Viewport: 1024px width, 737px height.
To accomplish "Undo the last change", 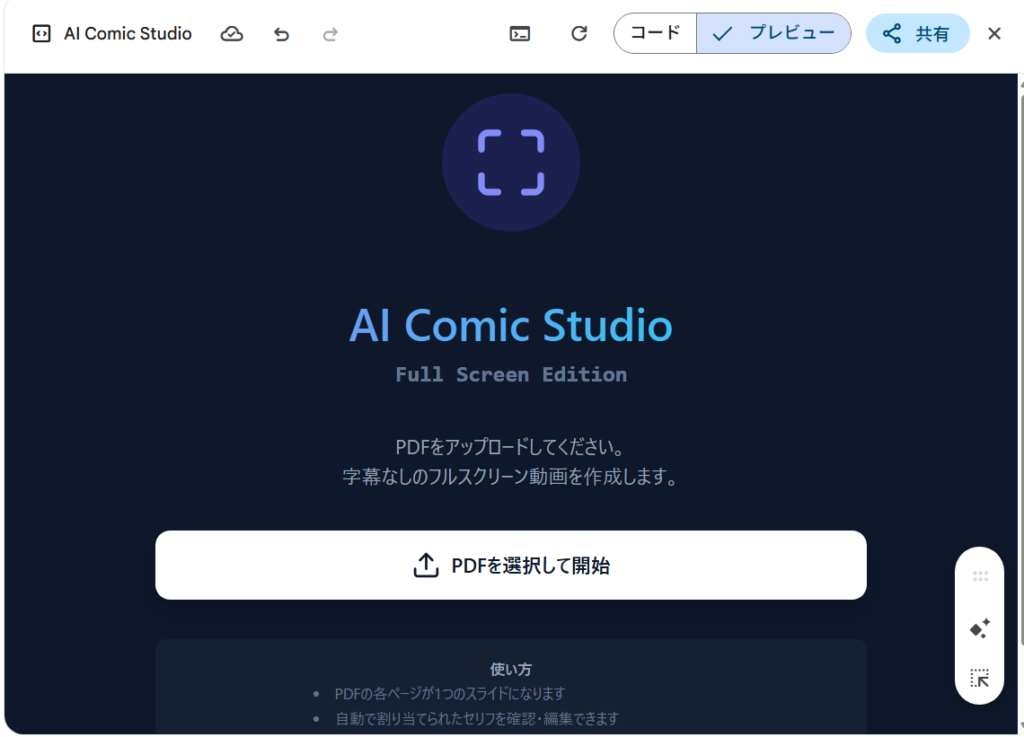I will click(x=282, y=34).
